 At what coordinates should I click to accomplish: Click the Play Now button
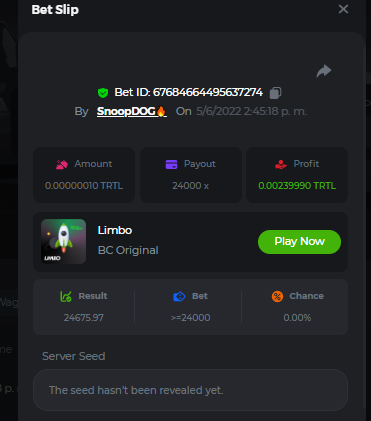pyautogui.click(x=299, y=242)
